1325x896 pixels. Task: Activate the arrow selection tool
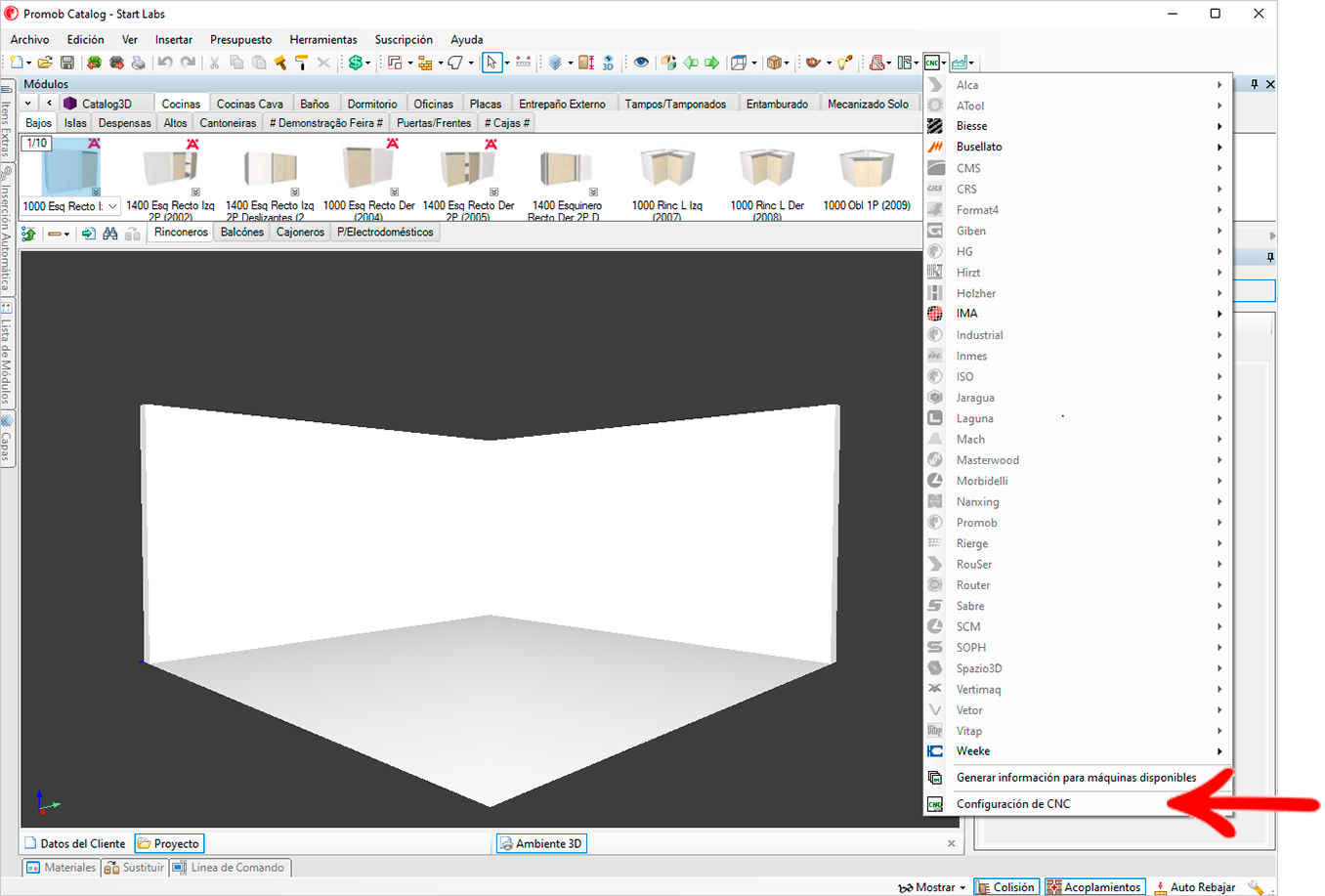(x=492, y=63)
